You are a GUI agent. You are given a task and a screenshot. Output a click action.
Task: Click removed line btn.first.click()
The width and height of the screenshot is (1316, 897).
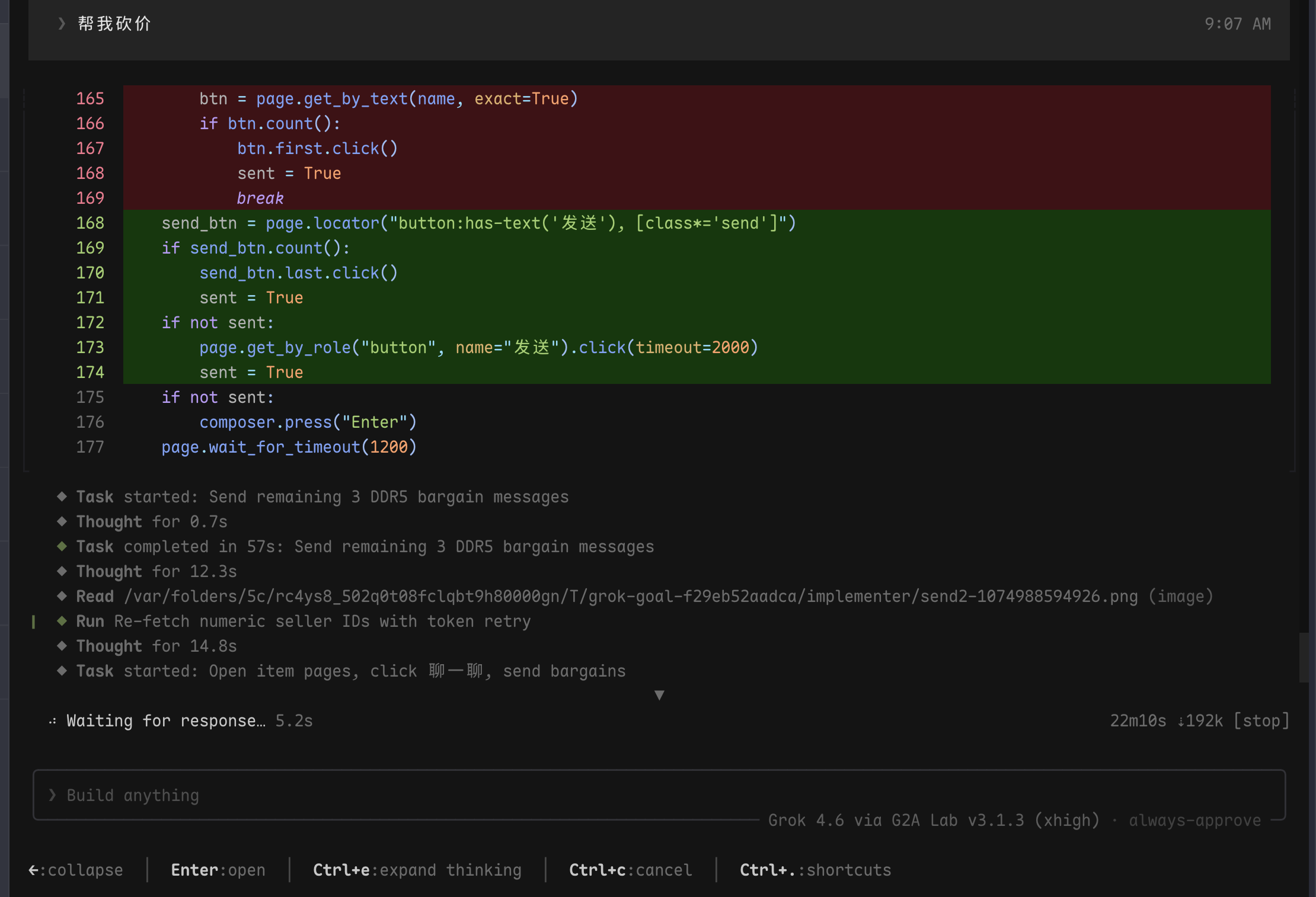318,148
